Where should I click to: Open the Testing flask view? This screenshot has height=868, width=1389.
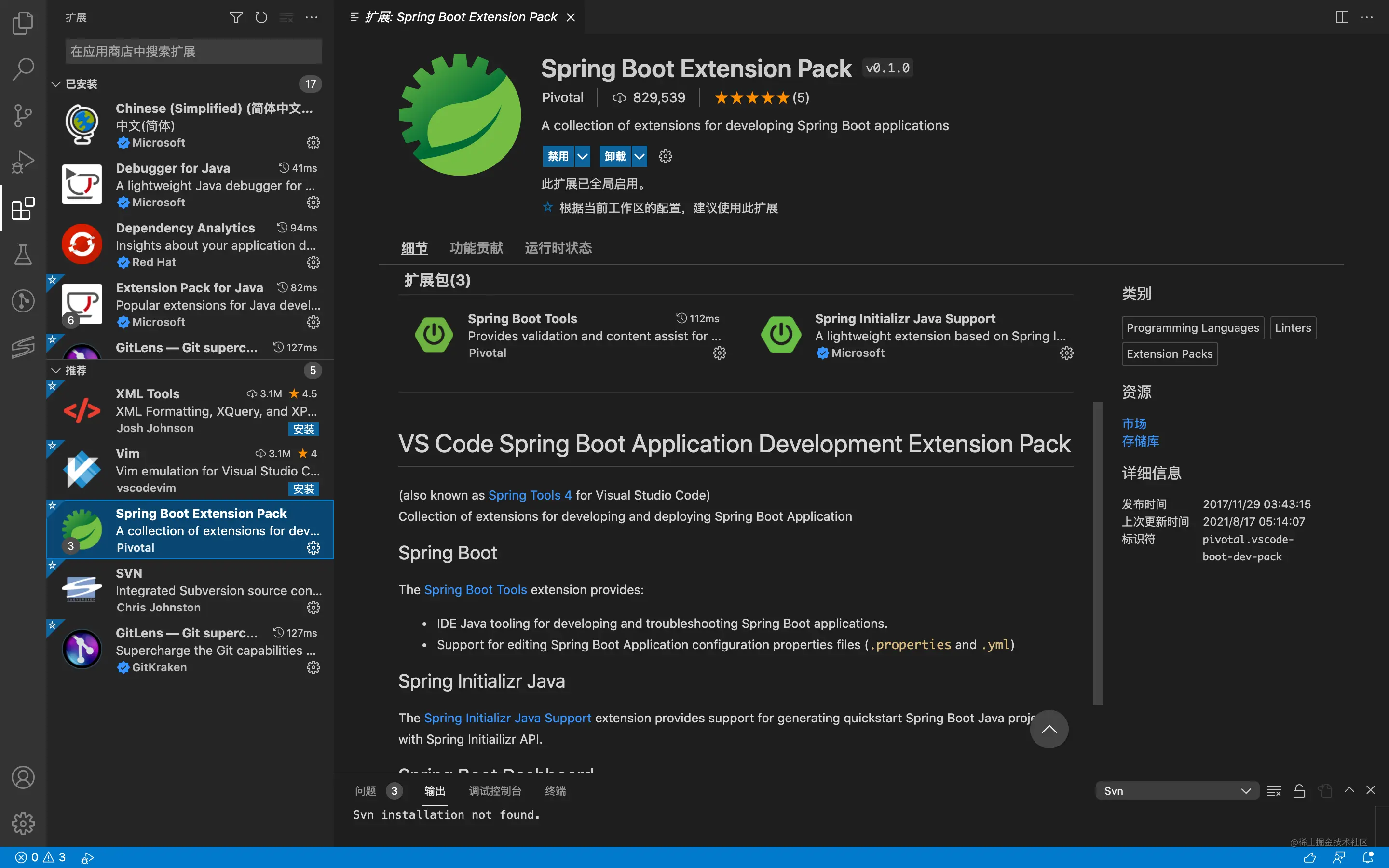pyautogui.click(x=23, y=254)
